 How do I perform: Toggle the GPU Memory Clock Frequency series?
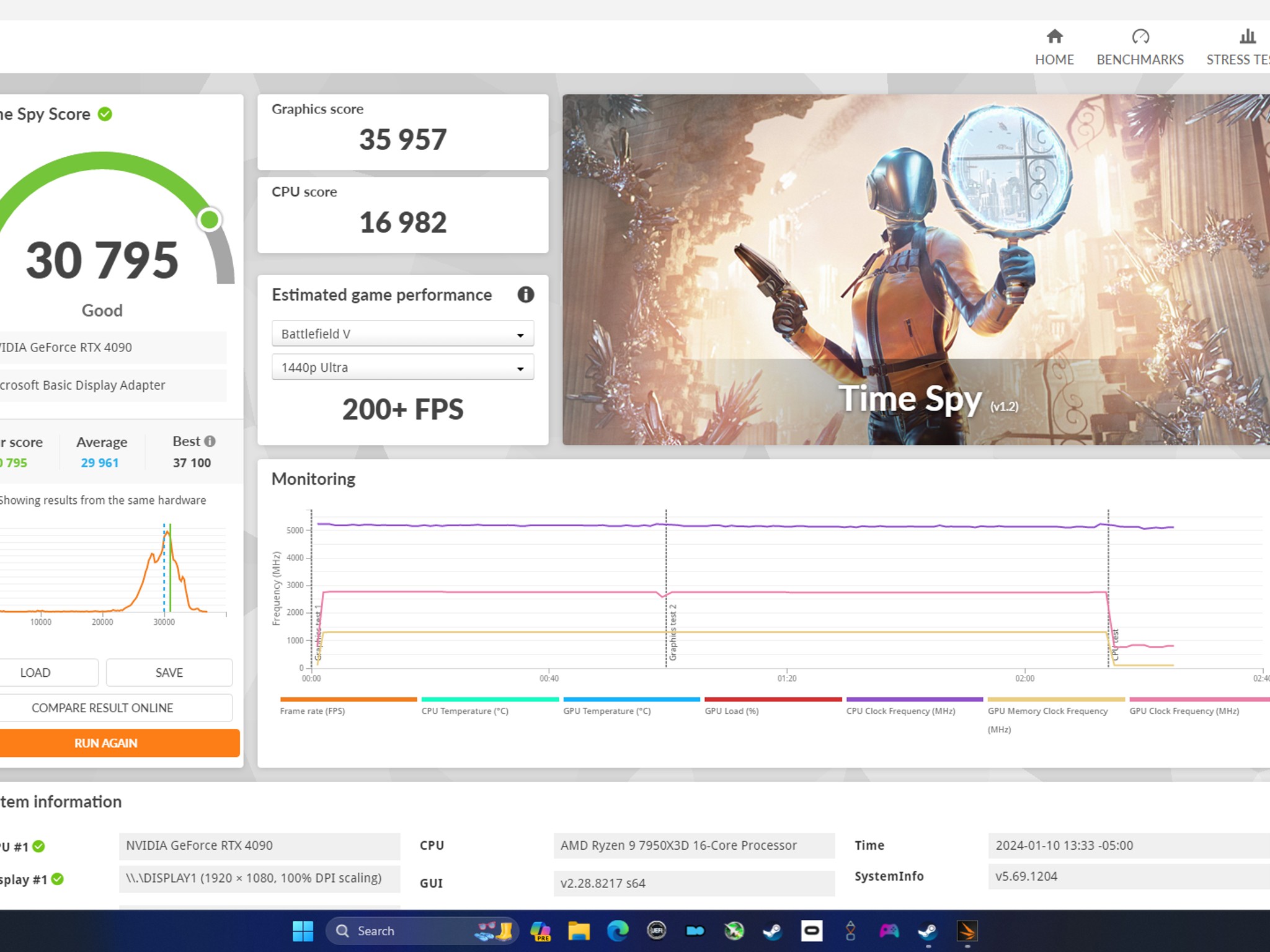1056,699
